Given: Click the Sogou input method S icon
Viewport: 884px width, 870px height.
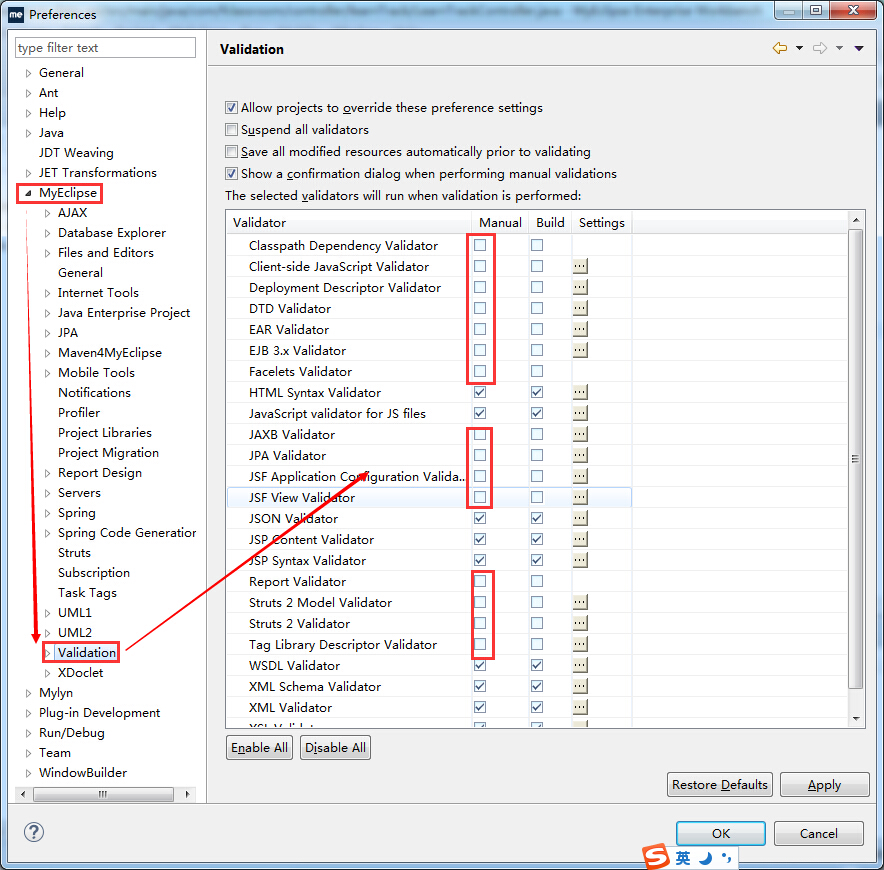Looking at the screenshot, I should [656, 857].
